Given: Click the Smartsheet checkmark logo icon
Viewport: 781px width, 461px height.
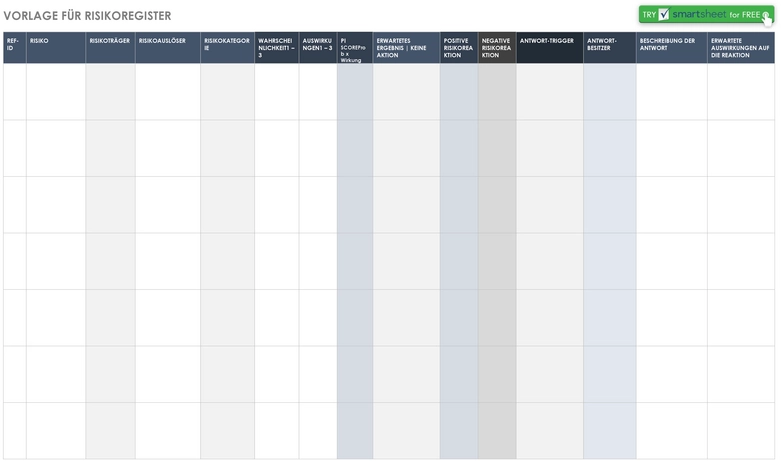Looking at the screenshot, I should coord(664,14).
